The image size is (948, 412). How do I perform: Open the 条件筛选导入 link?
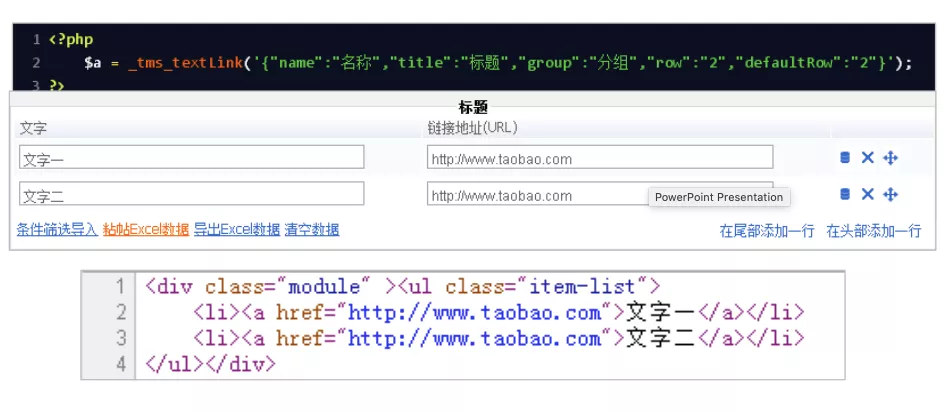[x=57, y=230]
